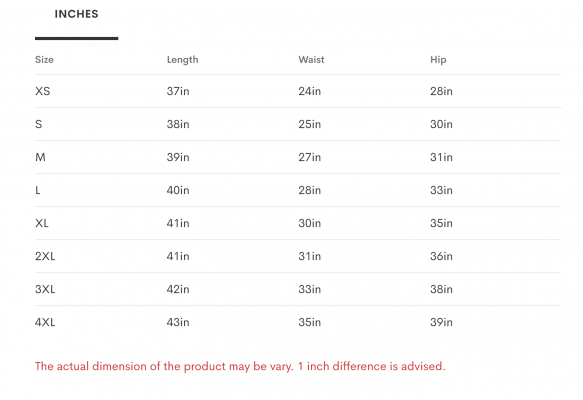Select the 2XL size row label
Viewport: 583px width, 400px height.
[45, 257]
